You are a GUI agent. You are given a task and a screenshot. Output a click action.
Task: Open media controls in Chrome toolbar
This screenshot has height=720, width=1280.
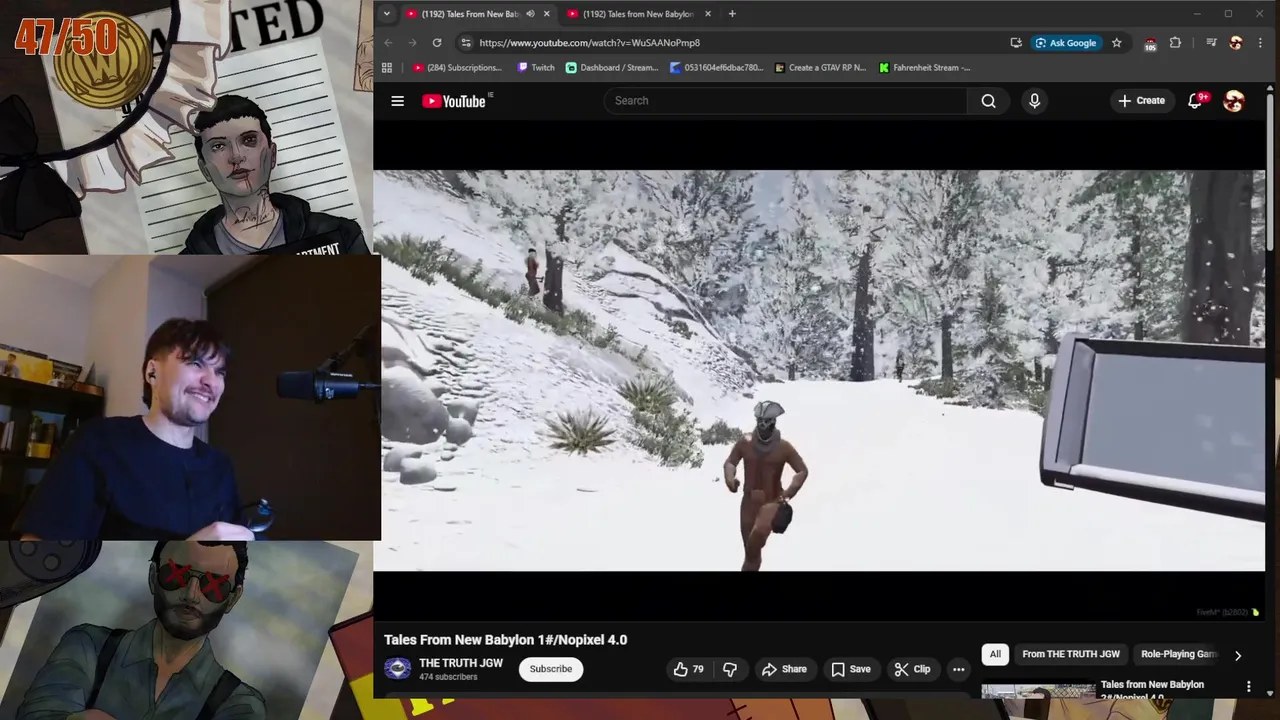click(1211, 43)
